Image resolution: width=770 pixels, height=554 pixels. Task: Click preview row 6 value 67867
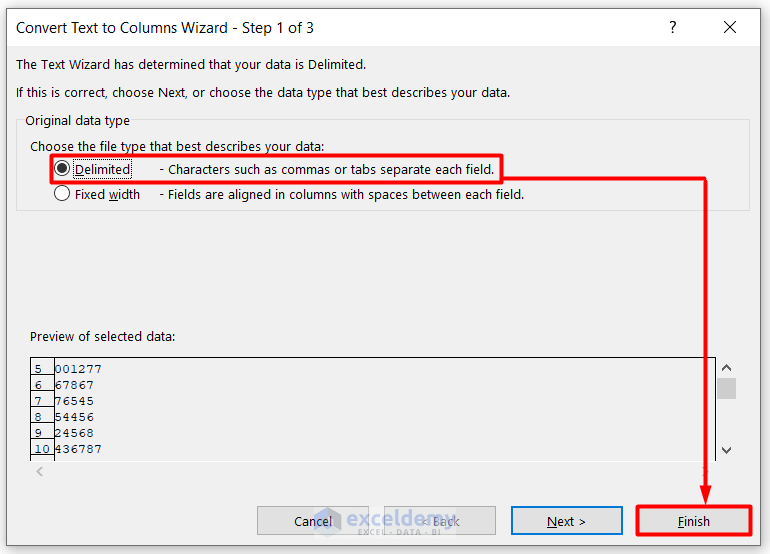(x=74, y=385)
